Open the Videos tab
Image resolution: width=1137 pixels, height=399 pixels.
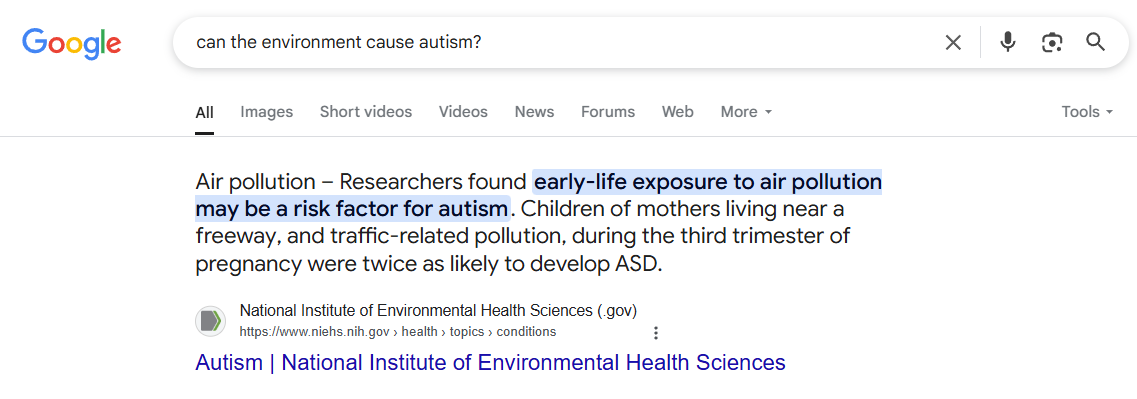[x=463, y=112]
